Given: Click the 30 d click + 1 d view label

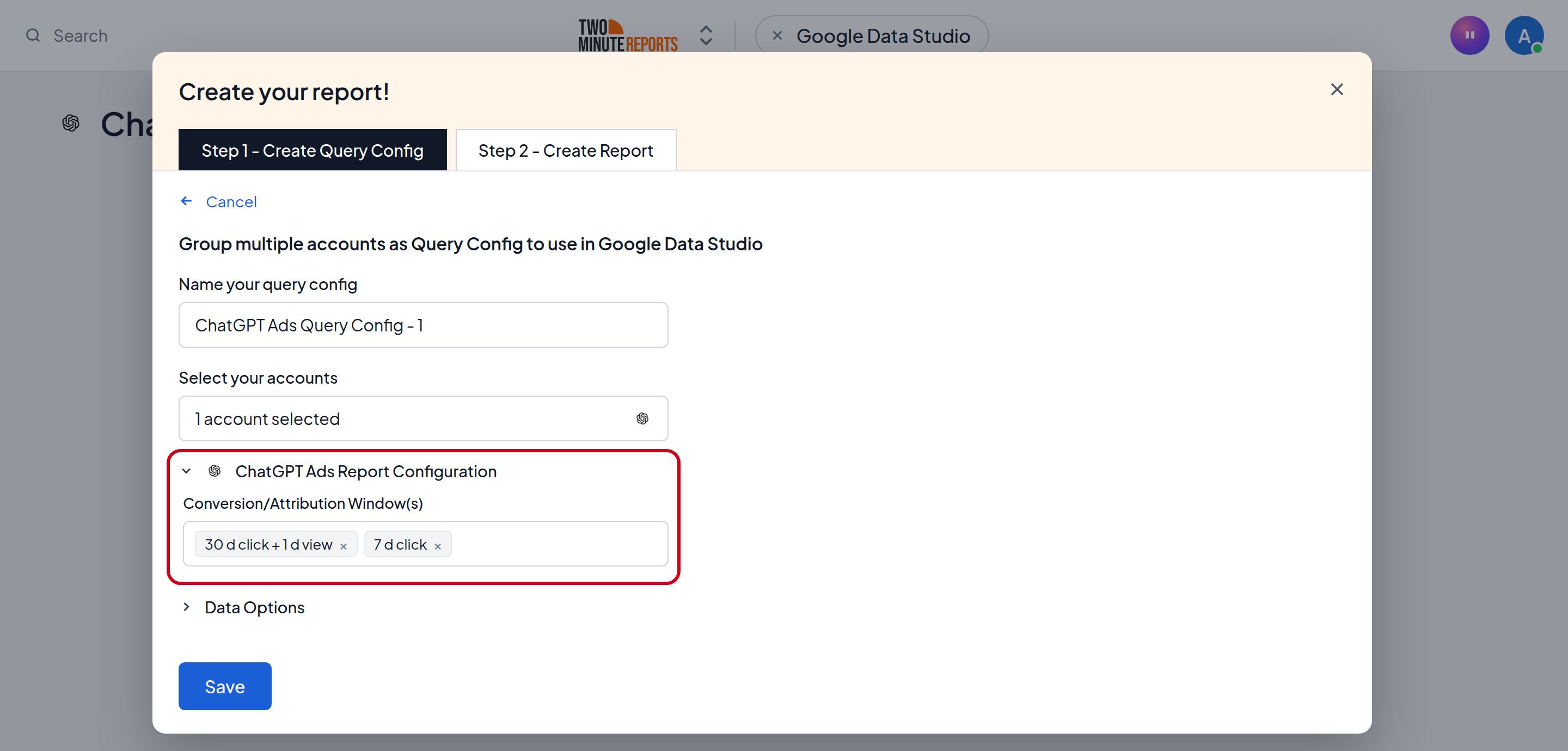Looking at the screenshot, I should click(268, 545).
